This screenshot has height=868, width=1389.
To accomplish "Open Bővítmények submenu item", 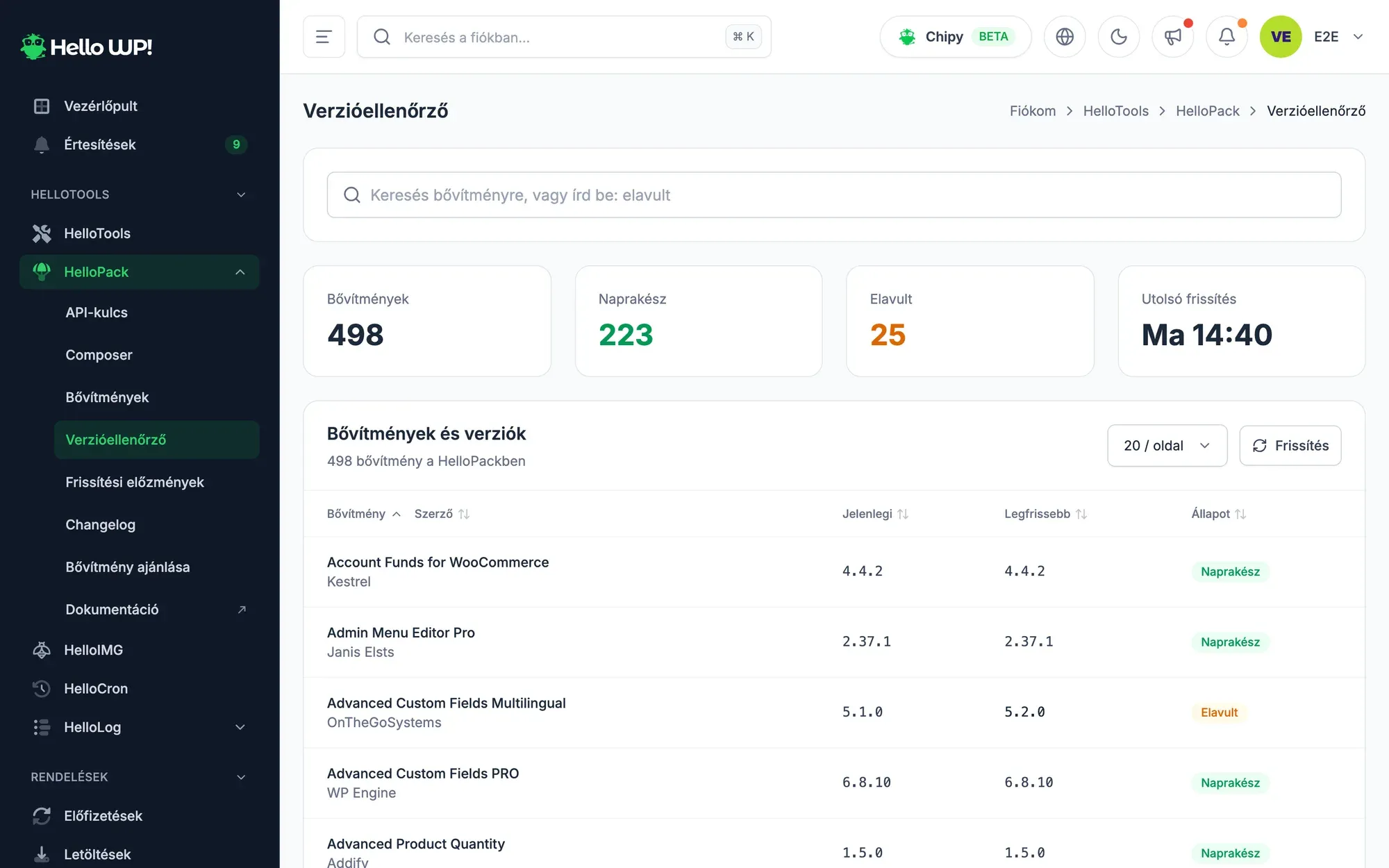I will click(156, 397).
